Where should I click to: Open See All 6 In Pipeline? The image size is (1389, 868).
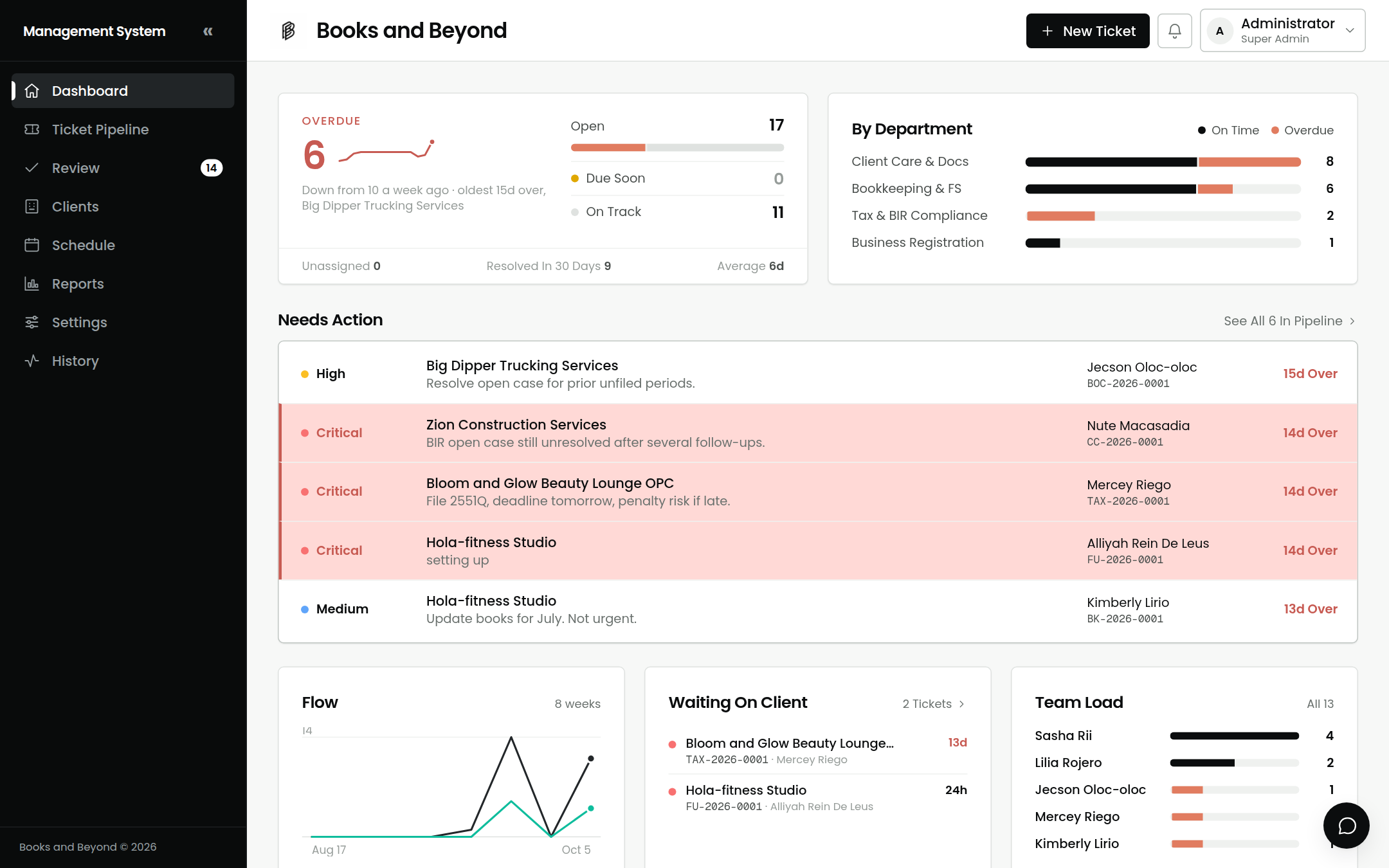click(1290, 321)
